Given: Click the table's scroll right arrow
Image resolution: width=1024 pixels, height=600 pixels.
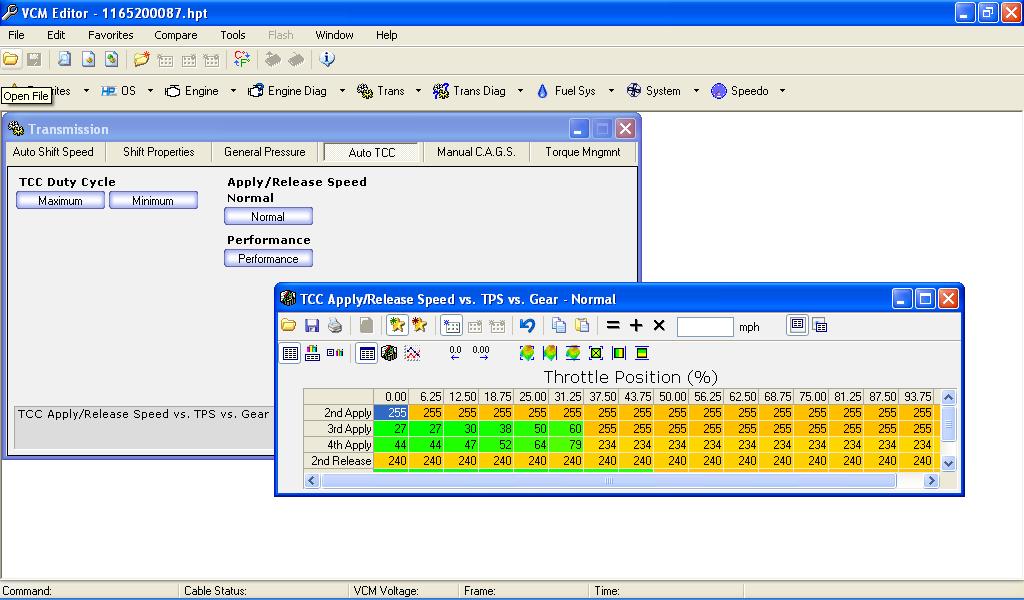Looking at the screenshot, I should point(931,481).
